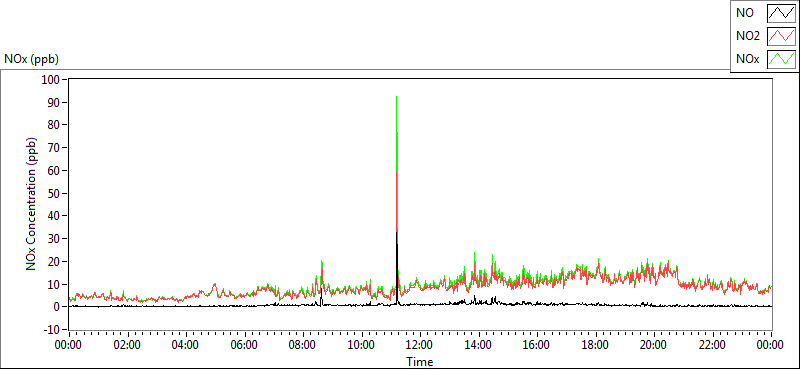Click the 20 value on the y-axis
The height and width of the screenshot is (369, 800).
click(x=55, y=261)
